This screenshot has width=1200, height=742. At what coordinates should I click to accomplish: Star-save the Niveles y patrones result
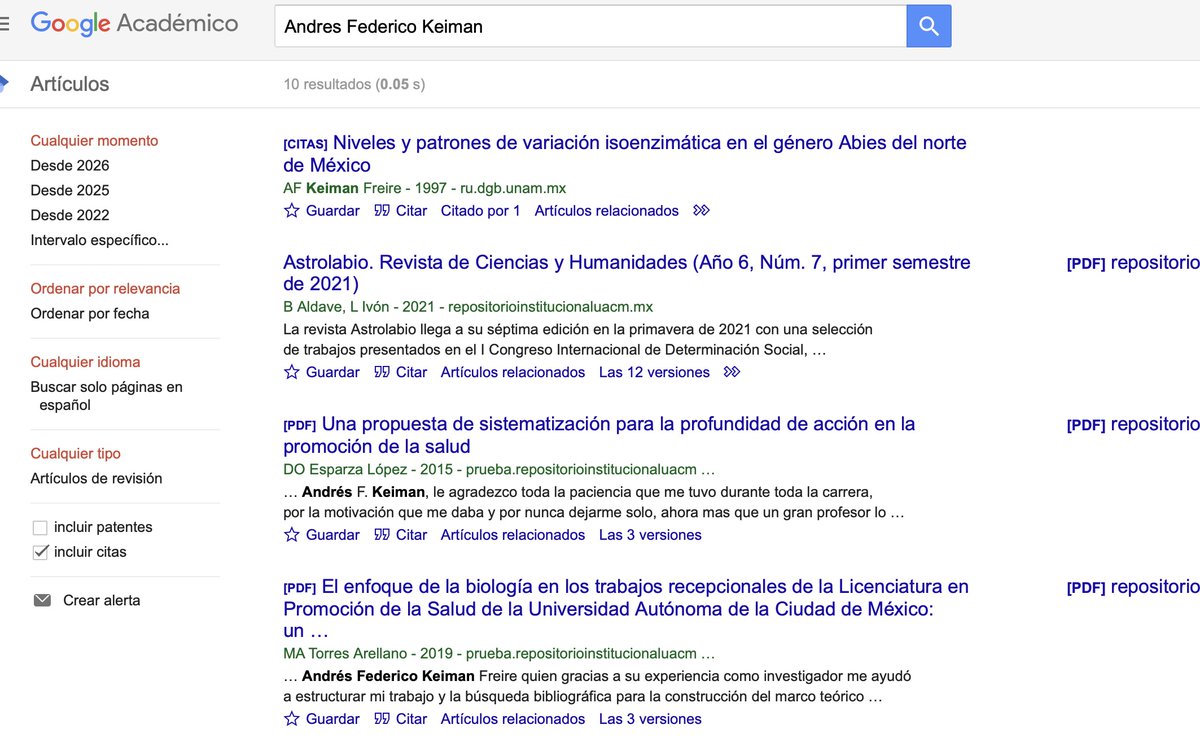(292, 211)
